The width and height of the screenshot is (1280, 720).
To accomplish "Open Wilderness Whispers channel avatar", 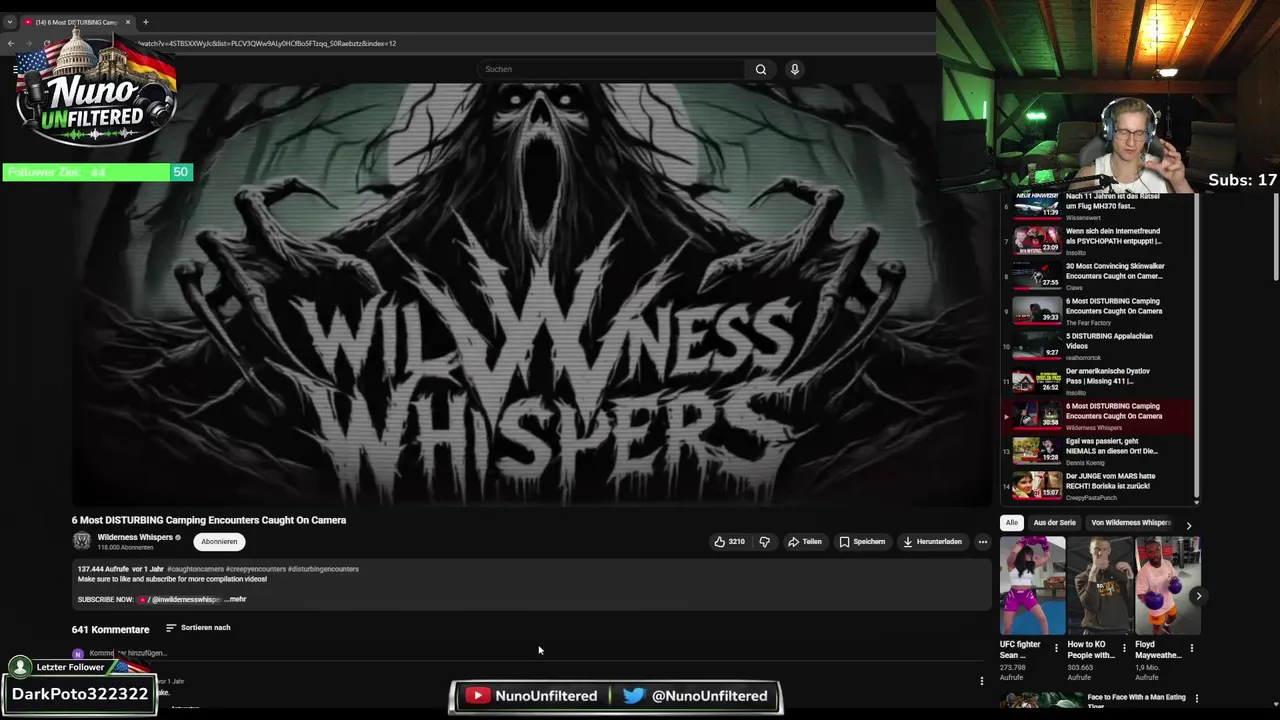I will pos(82,541).
